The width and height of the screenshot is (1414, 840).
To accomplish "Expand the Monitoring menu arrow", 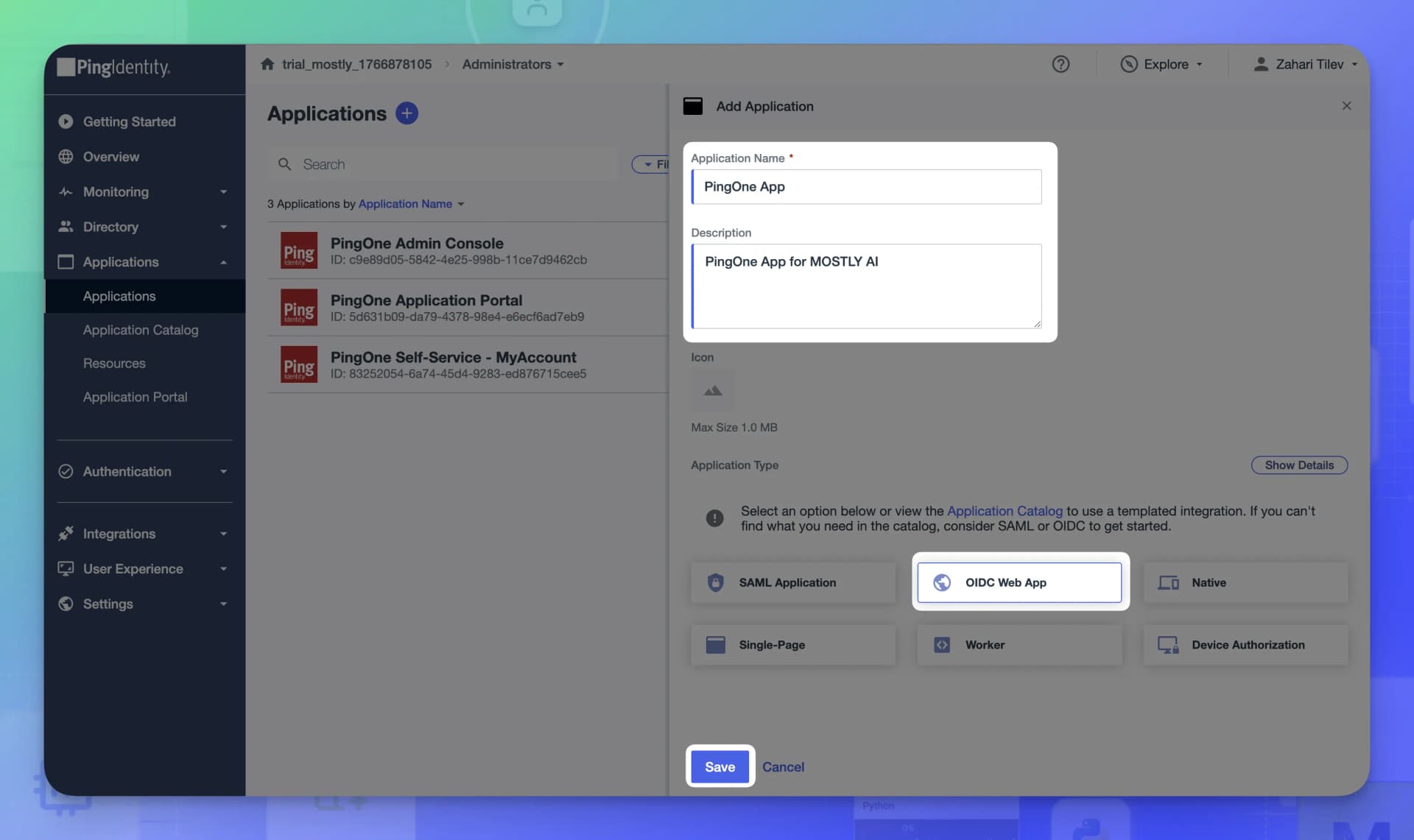I will click(223, 191).
